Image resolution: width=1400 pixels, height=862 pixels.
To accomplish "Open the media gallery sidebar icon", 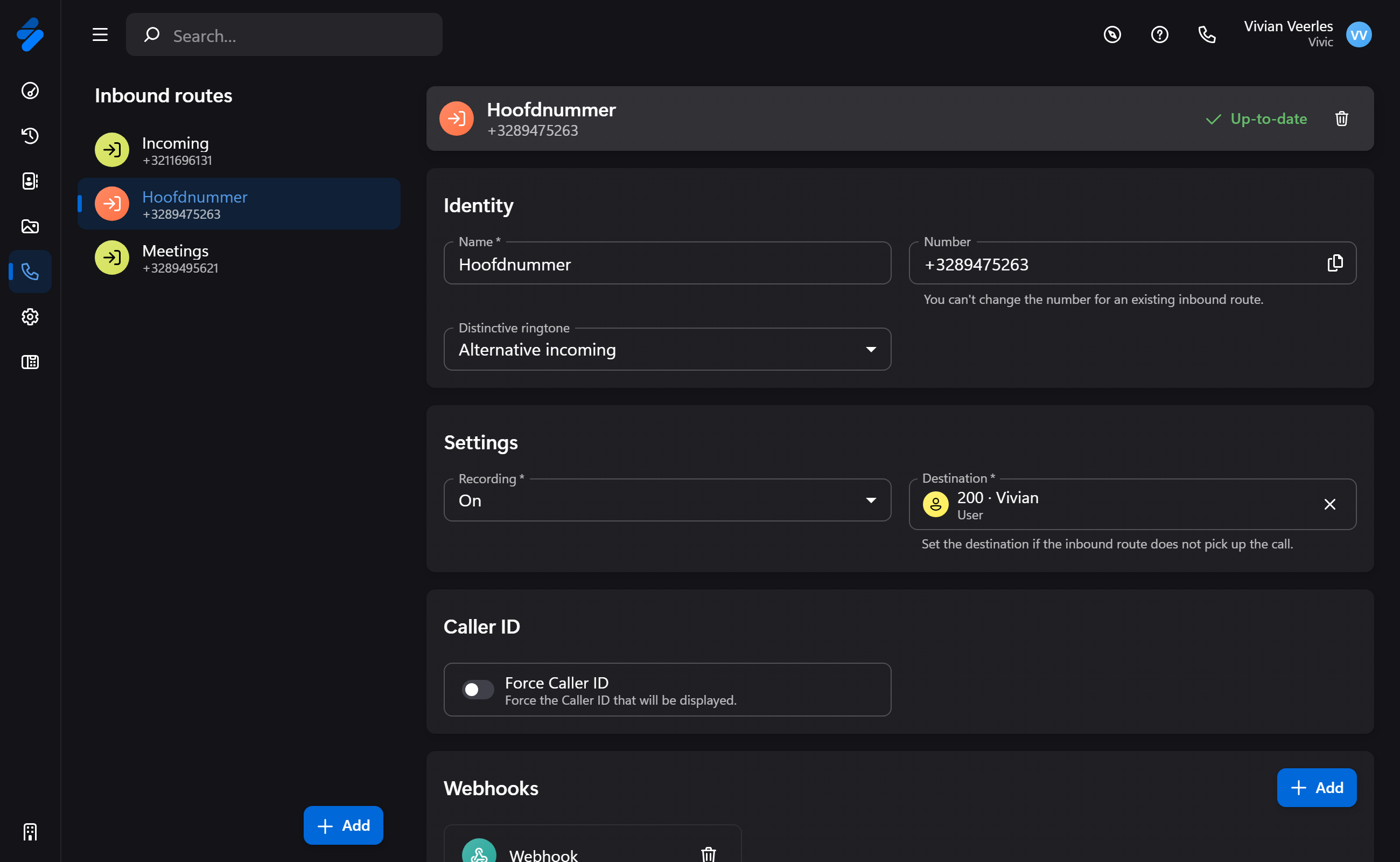I will (30, 226).
